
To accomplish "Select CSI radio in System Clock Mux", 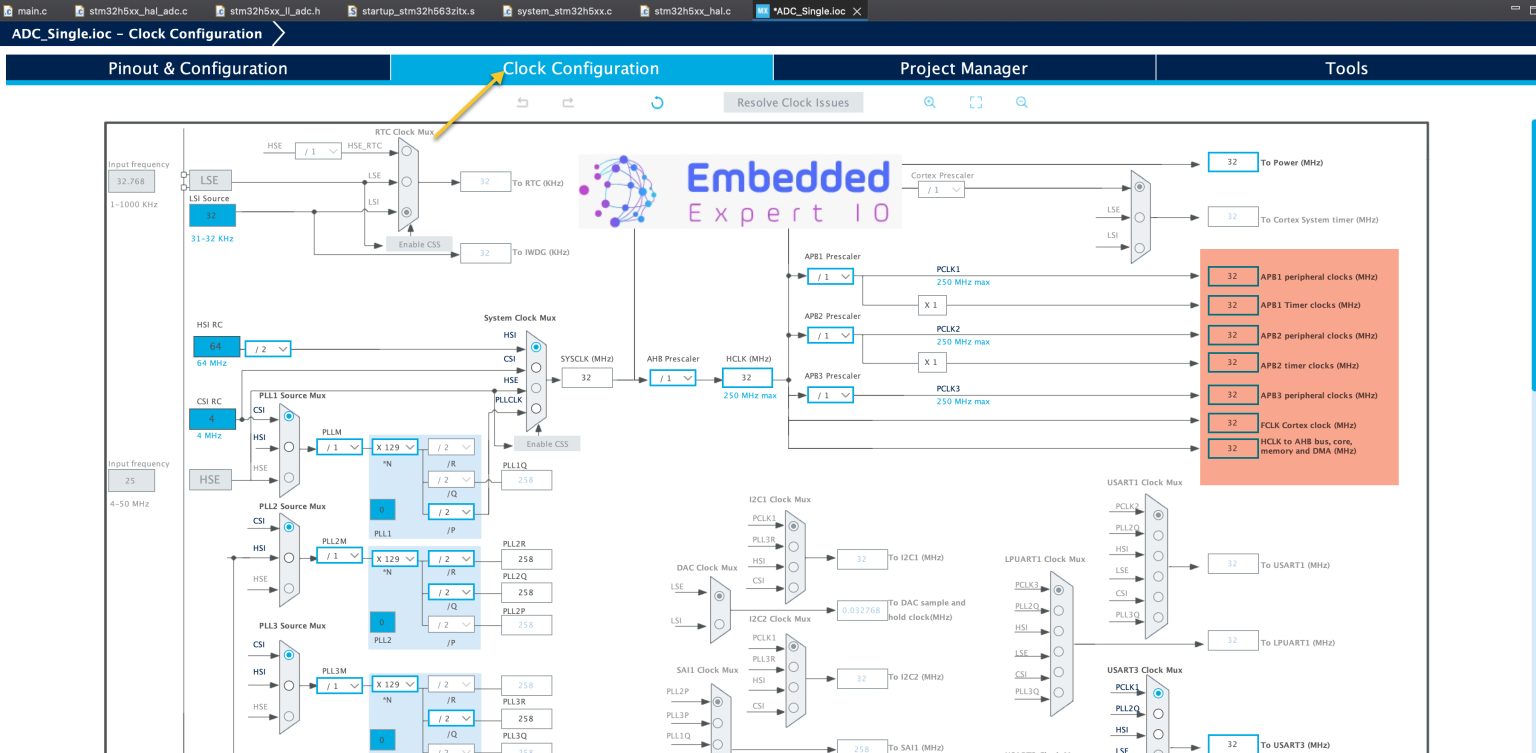I will pos(537,367).
